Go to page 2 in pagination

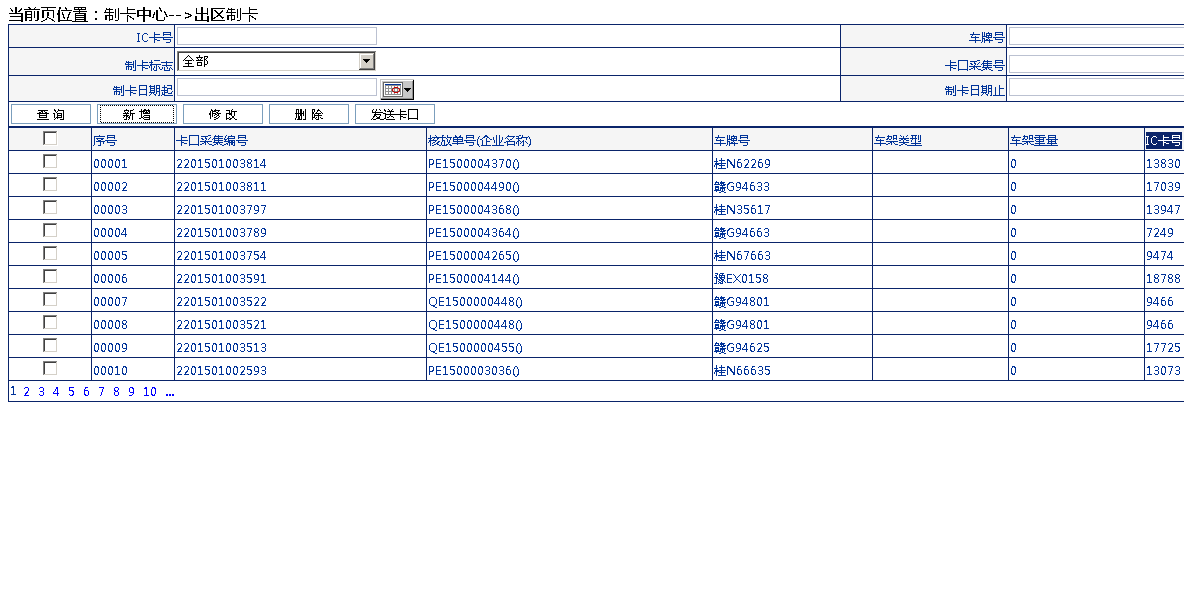click(x=26, y=392)
